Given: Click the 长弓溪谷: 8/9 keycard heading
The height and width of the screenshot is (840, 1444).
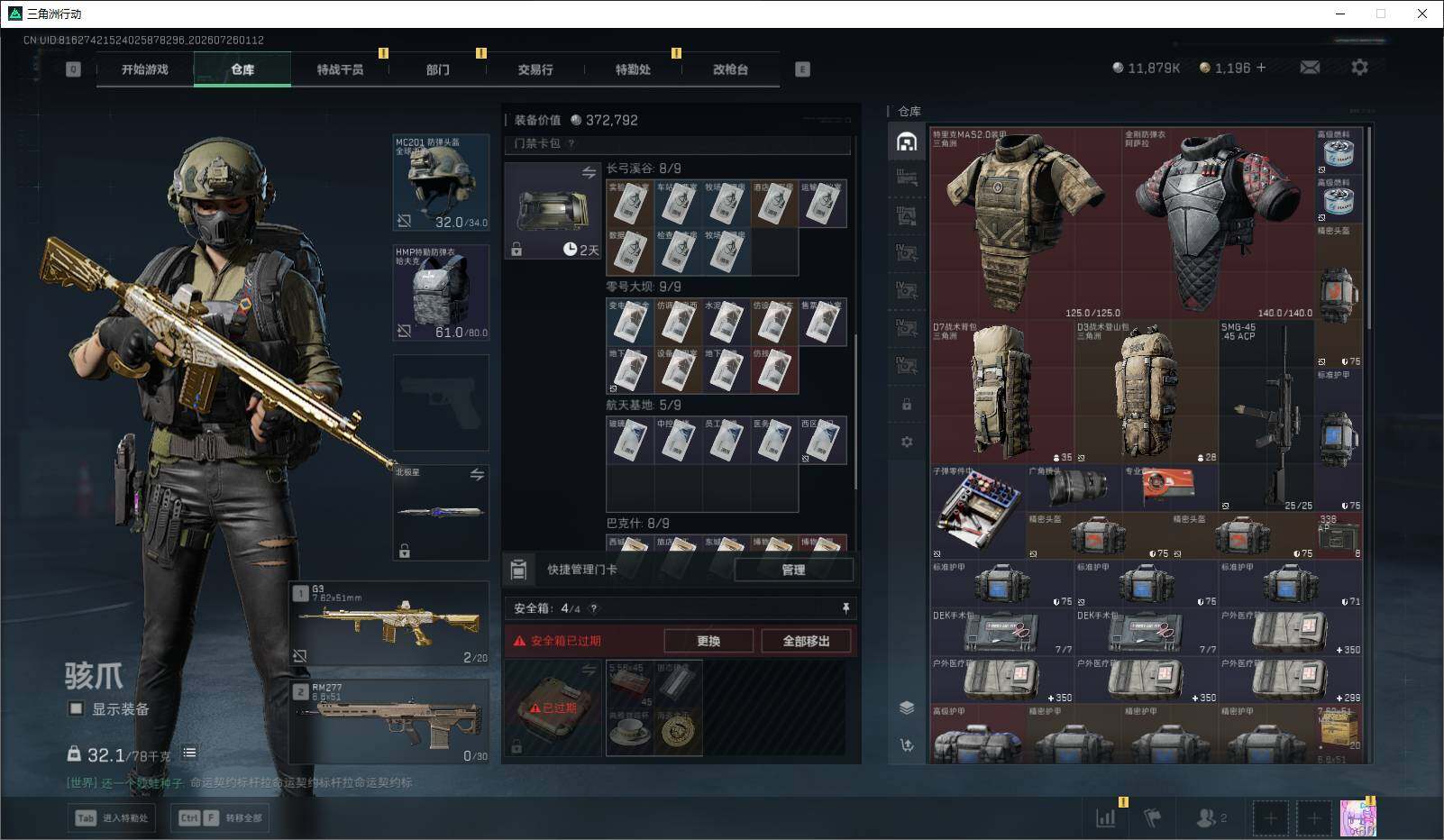Looking at the screenshot, I should coord(644,169).
